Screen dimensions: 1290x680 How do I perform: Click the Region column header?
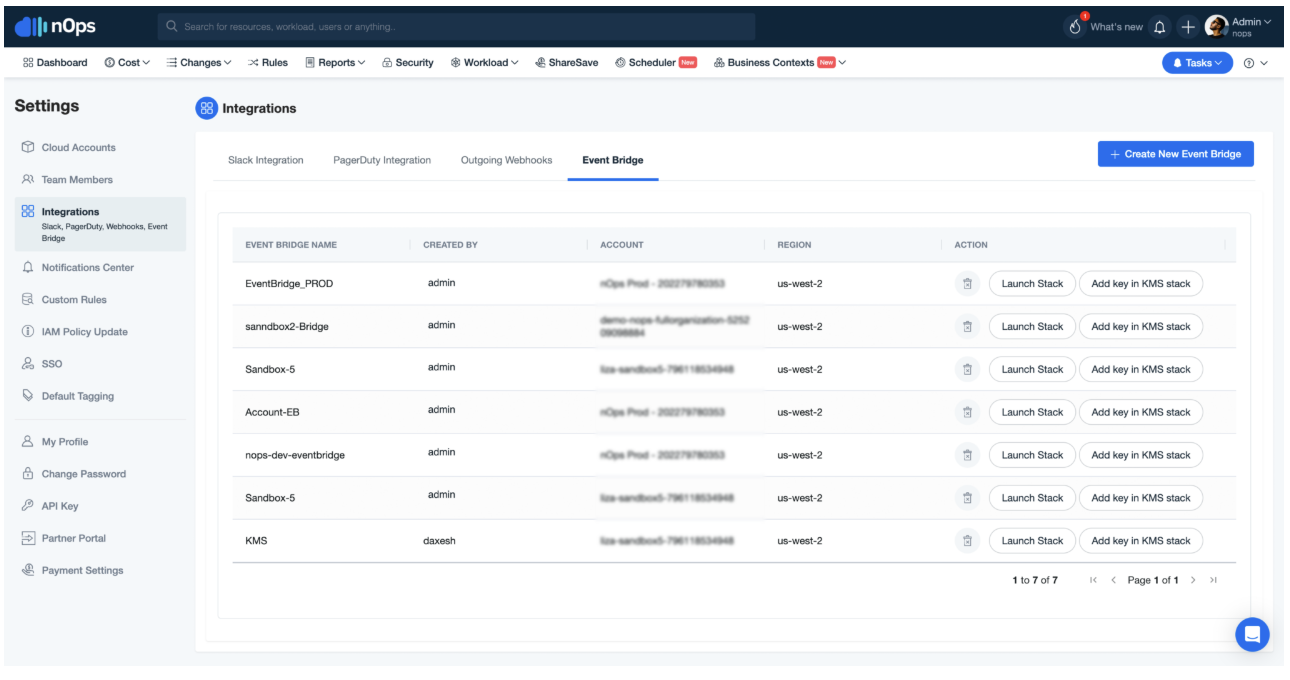pyautogui.click(x=794, y=245)
